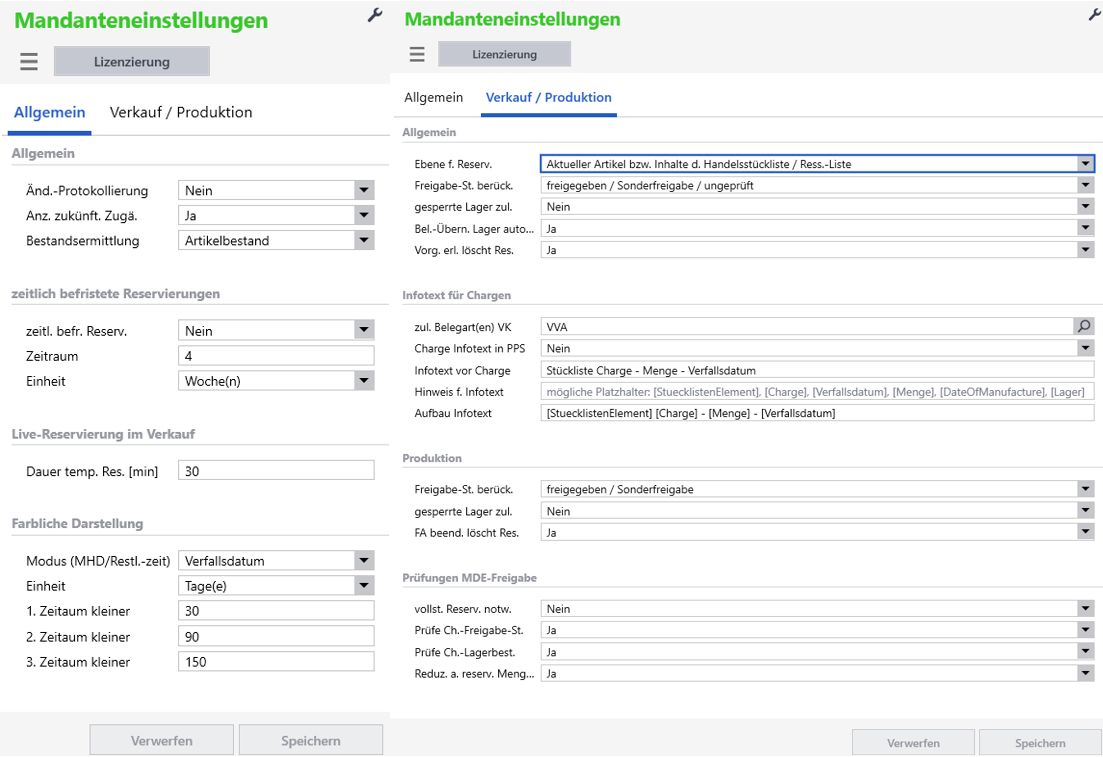
Task: Click the 3. Zeitaum kleiner field
Action: pyautogui.click(x=276, y=661)
